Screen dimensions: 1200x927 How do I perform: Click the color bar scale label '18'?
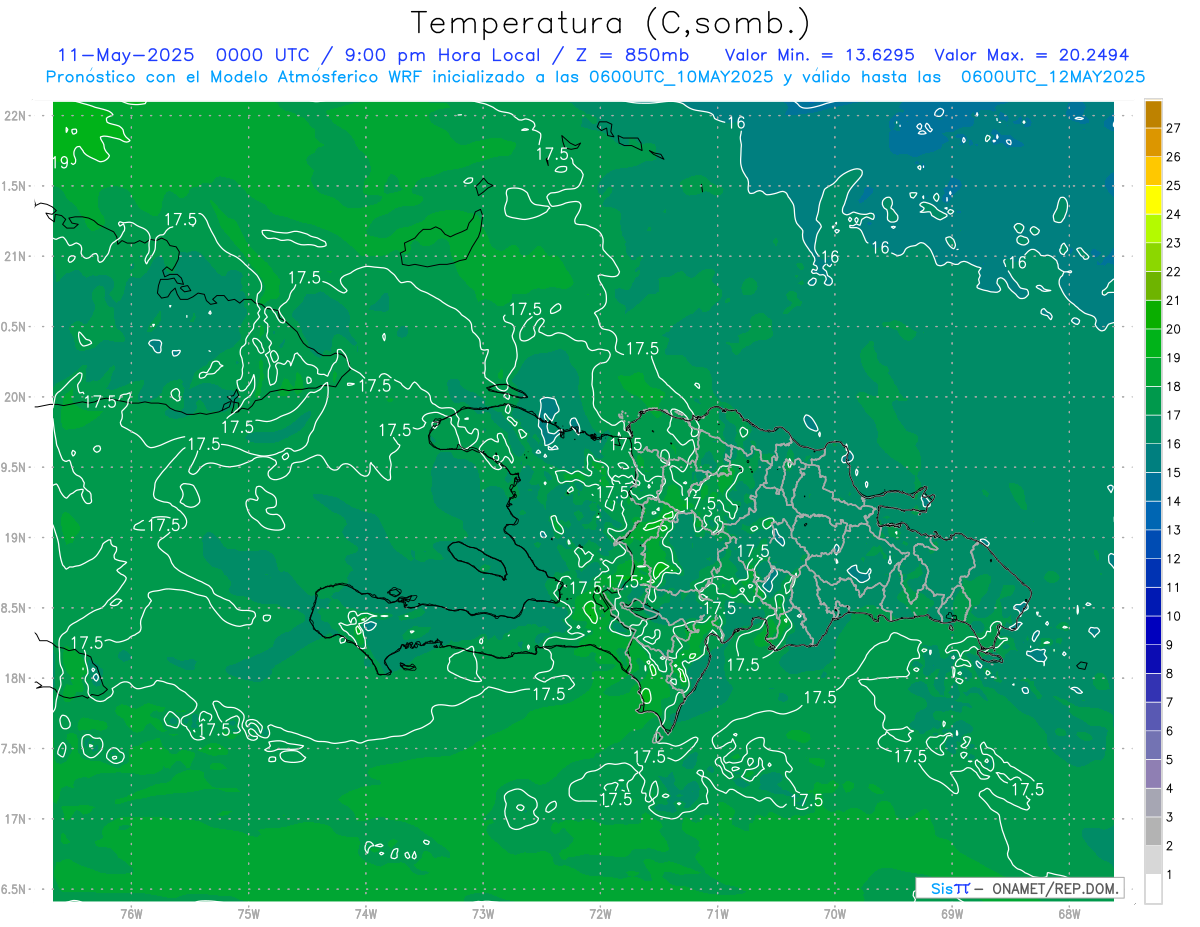coord(1174,386)
